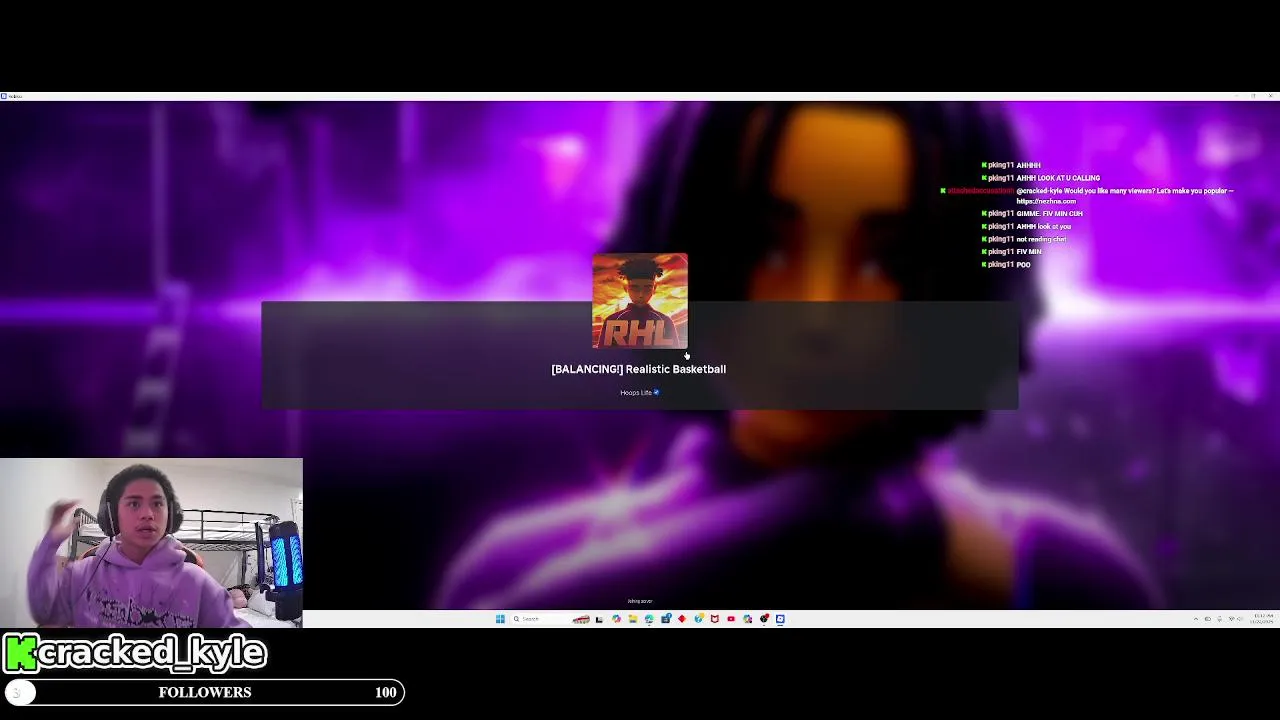Click chat message "AHHH LOOK AT U CALLING"
This screenshot has width=1280, height=720.
(x=1058, y=178)
